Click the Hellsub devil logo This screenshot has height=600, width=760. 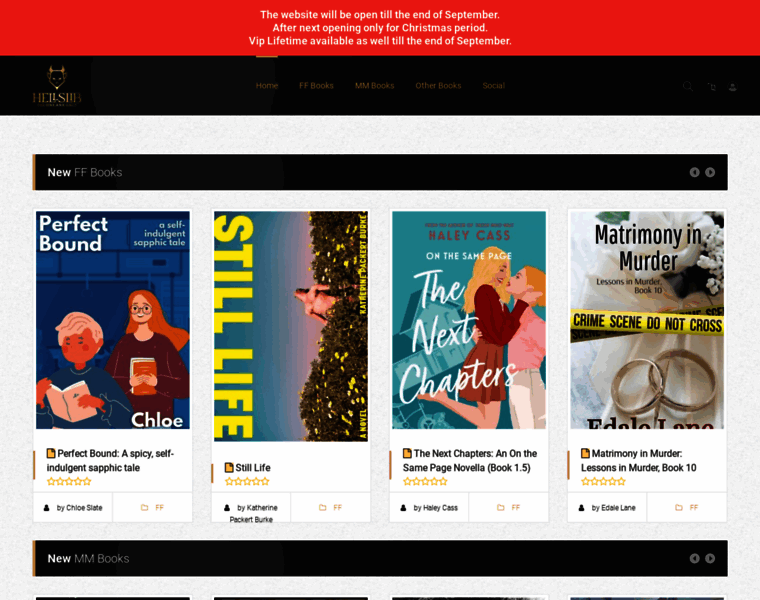coord(57,85)
